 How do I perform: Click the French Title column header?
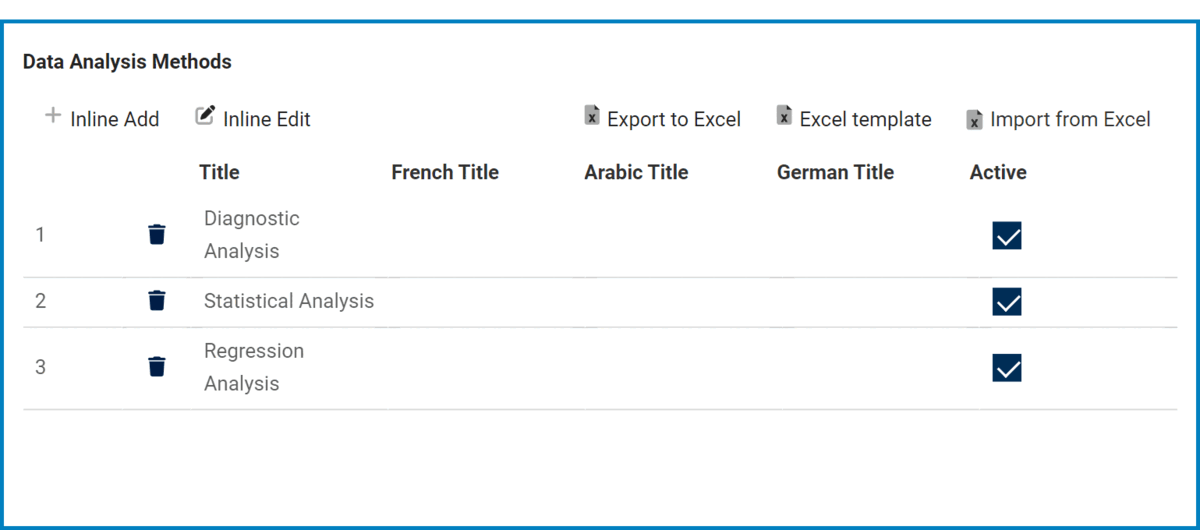pyautogui.click(x=445, y=172)
